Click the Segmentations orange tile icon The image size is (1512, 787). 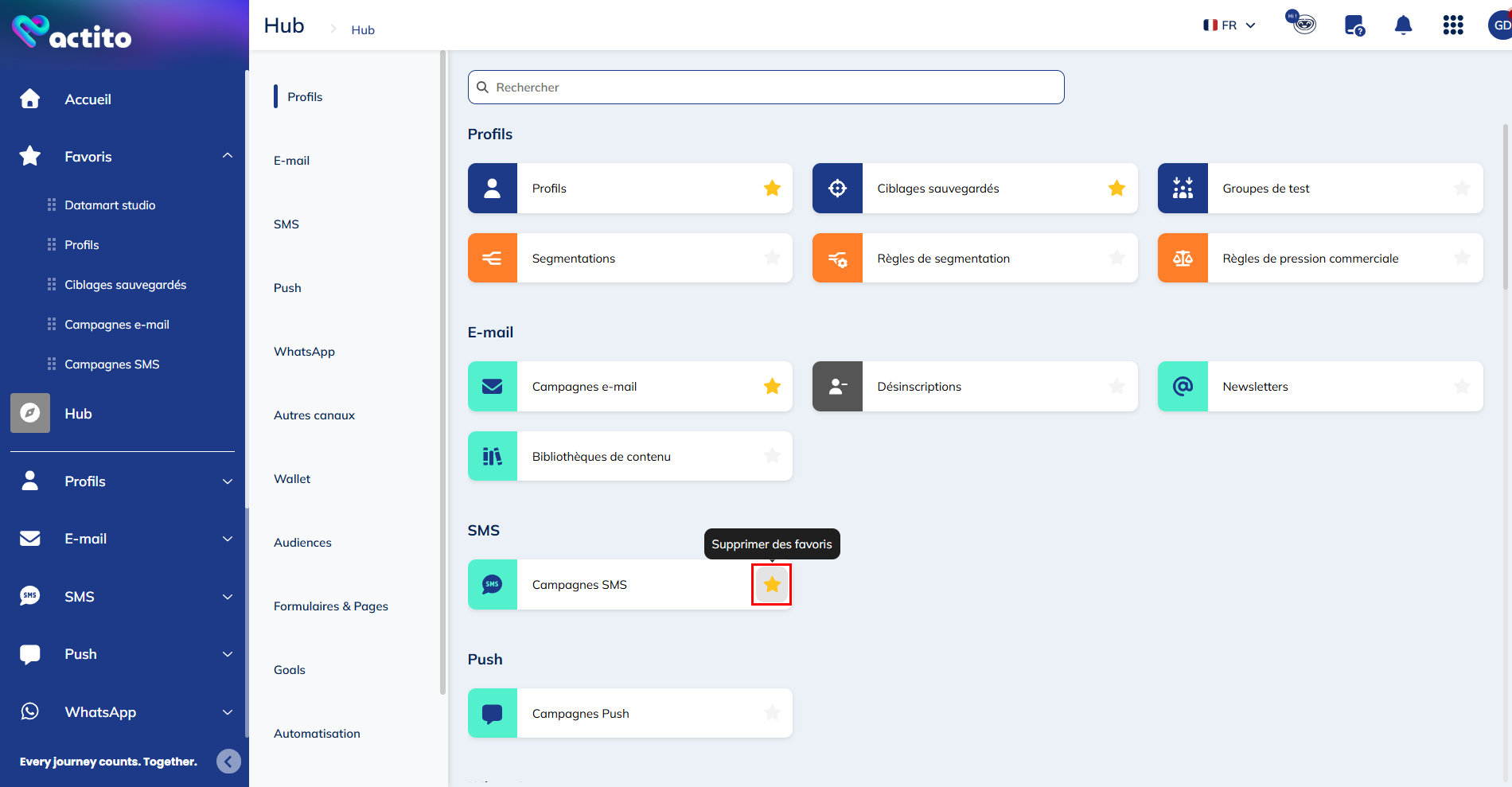coord(493,258)
